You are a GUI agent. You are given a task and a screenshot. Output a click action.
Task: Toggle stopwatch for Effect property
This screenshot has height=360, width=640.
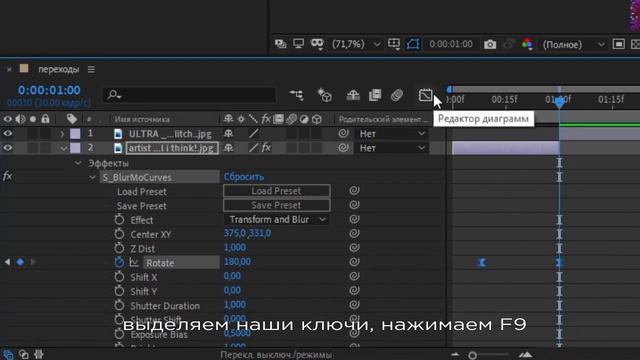tap(119, 220)
